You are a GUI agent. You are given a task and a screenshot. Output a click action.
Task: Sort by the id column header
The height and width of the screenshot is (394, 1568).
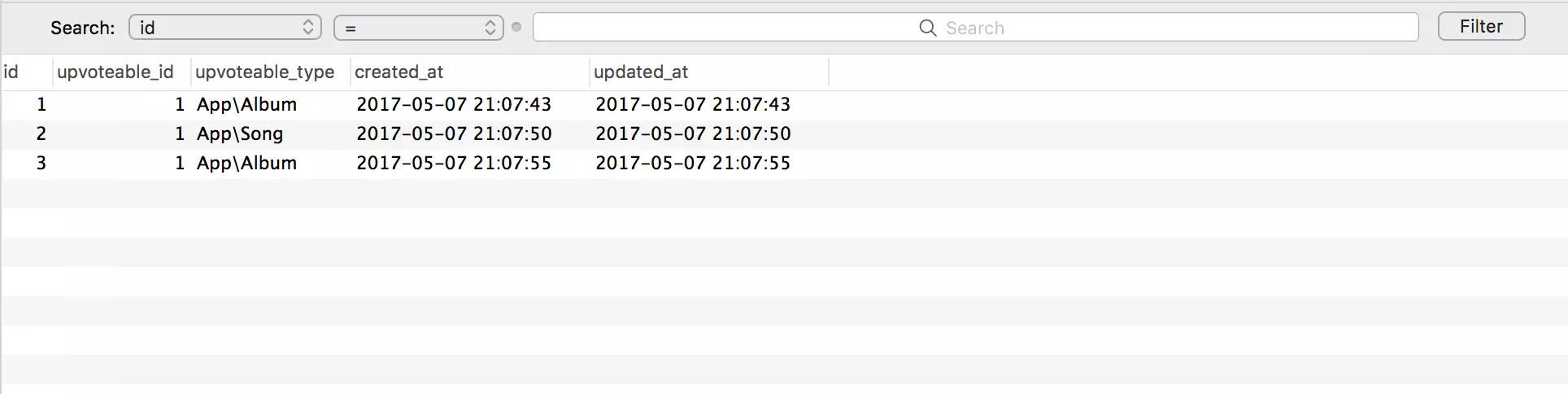(26, 72)
